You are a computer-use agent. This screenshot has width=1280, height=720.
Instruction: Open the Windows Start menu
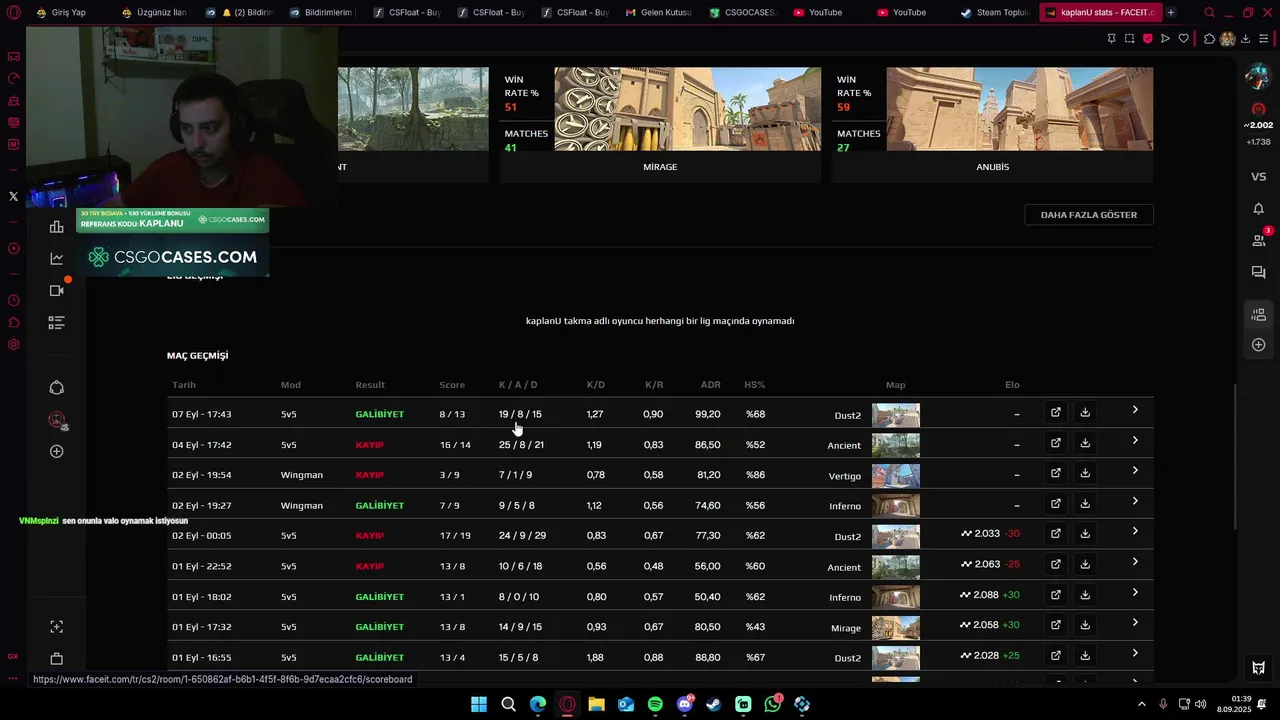coord(479,704)
